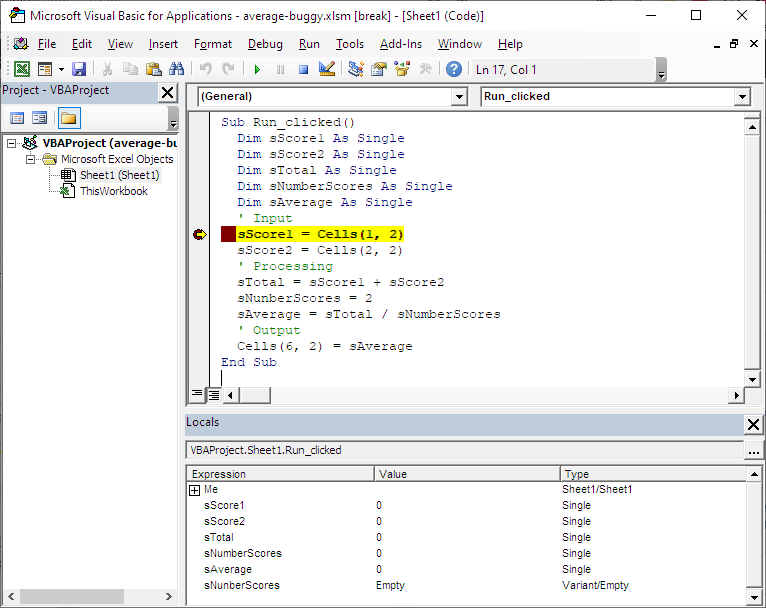Click the Cut scissors icon
This screenshot has width=766, height=608.
(x=107, y=69)
